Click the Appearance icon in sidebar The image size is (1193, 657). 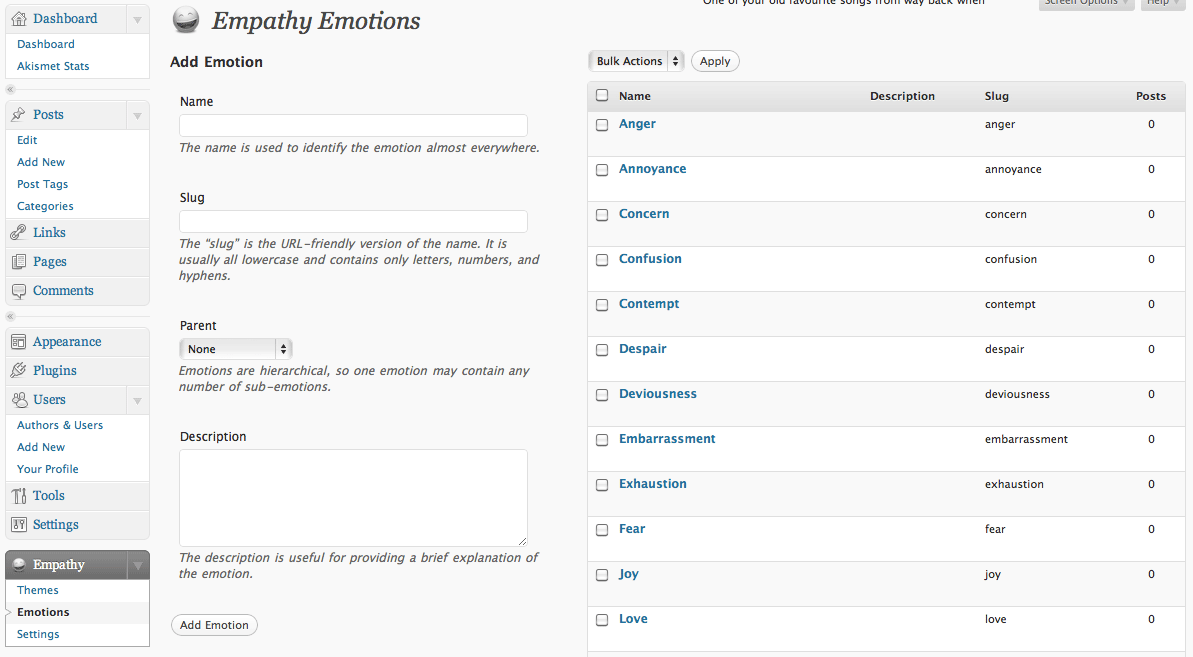(19, 342)
